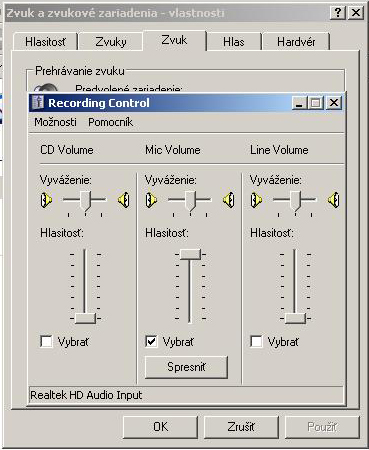Click left speaker icon under Mic Volume
Image resolution: width=369 pixels, height=450 pixels.
point(151,200)
